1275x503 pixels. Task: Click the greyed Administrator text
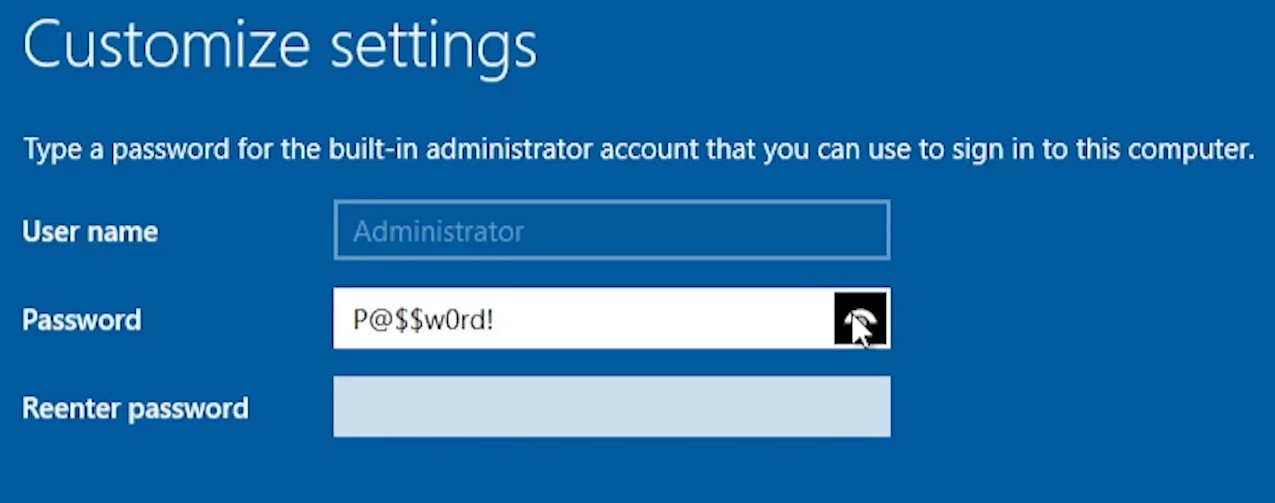coord(438,232)
